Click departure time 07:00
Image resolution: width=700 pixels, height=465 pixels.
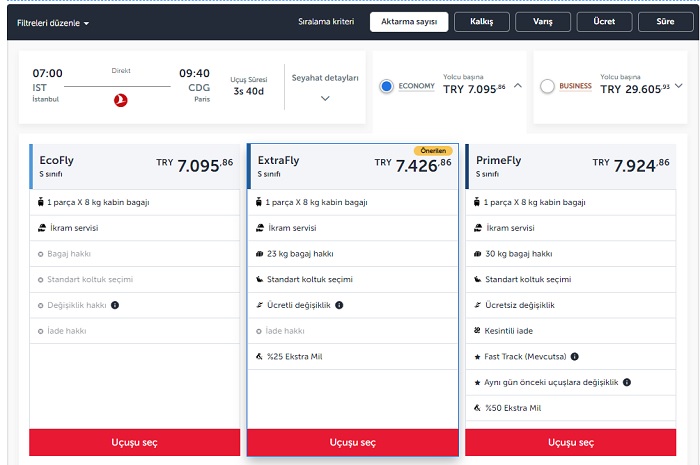tap(47, 73)
